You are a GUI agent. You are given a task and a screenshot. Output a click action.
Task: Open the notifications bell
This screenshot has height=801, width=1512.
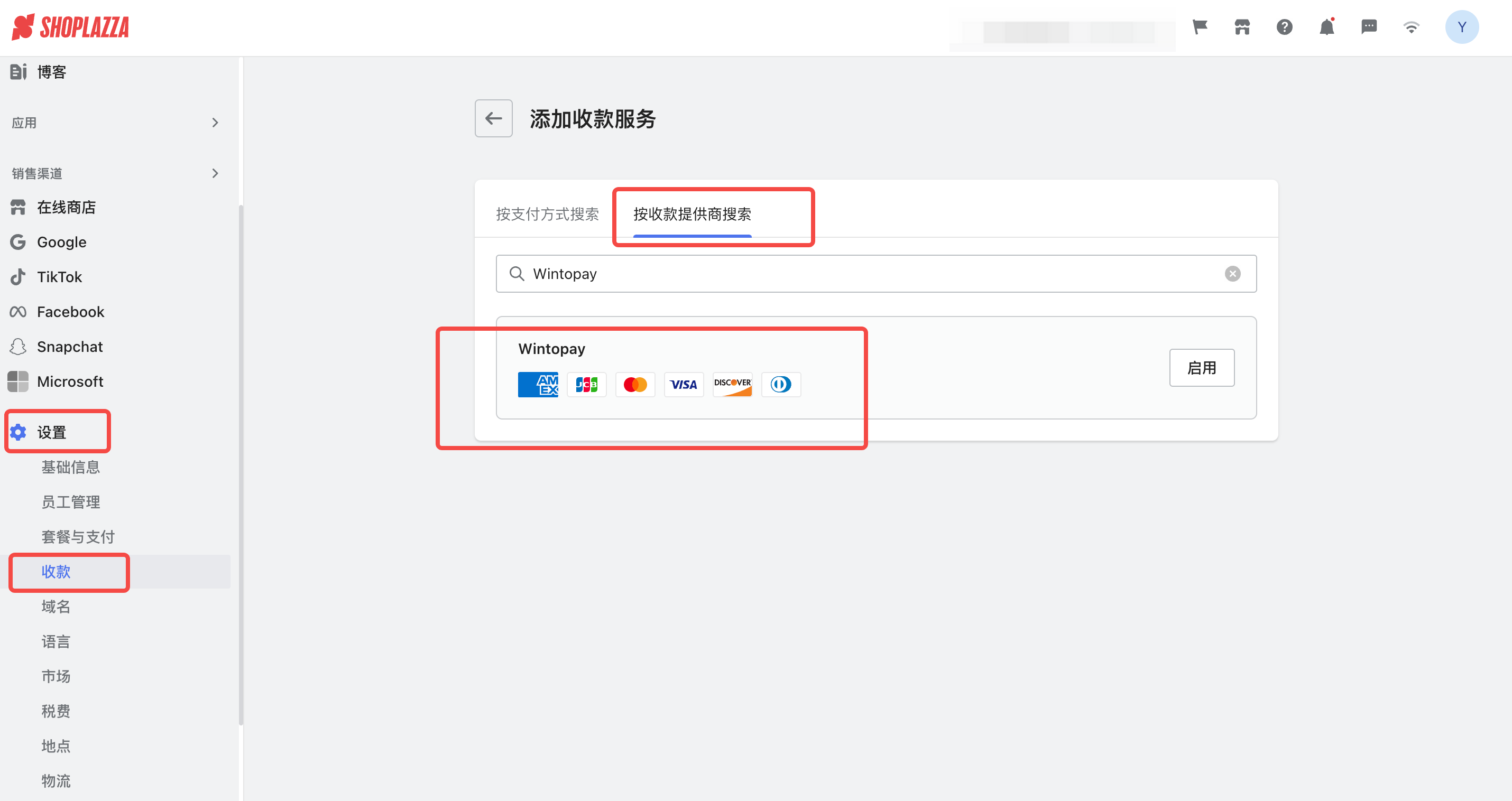click(1326, 27)
